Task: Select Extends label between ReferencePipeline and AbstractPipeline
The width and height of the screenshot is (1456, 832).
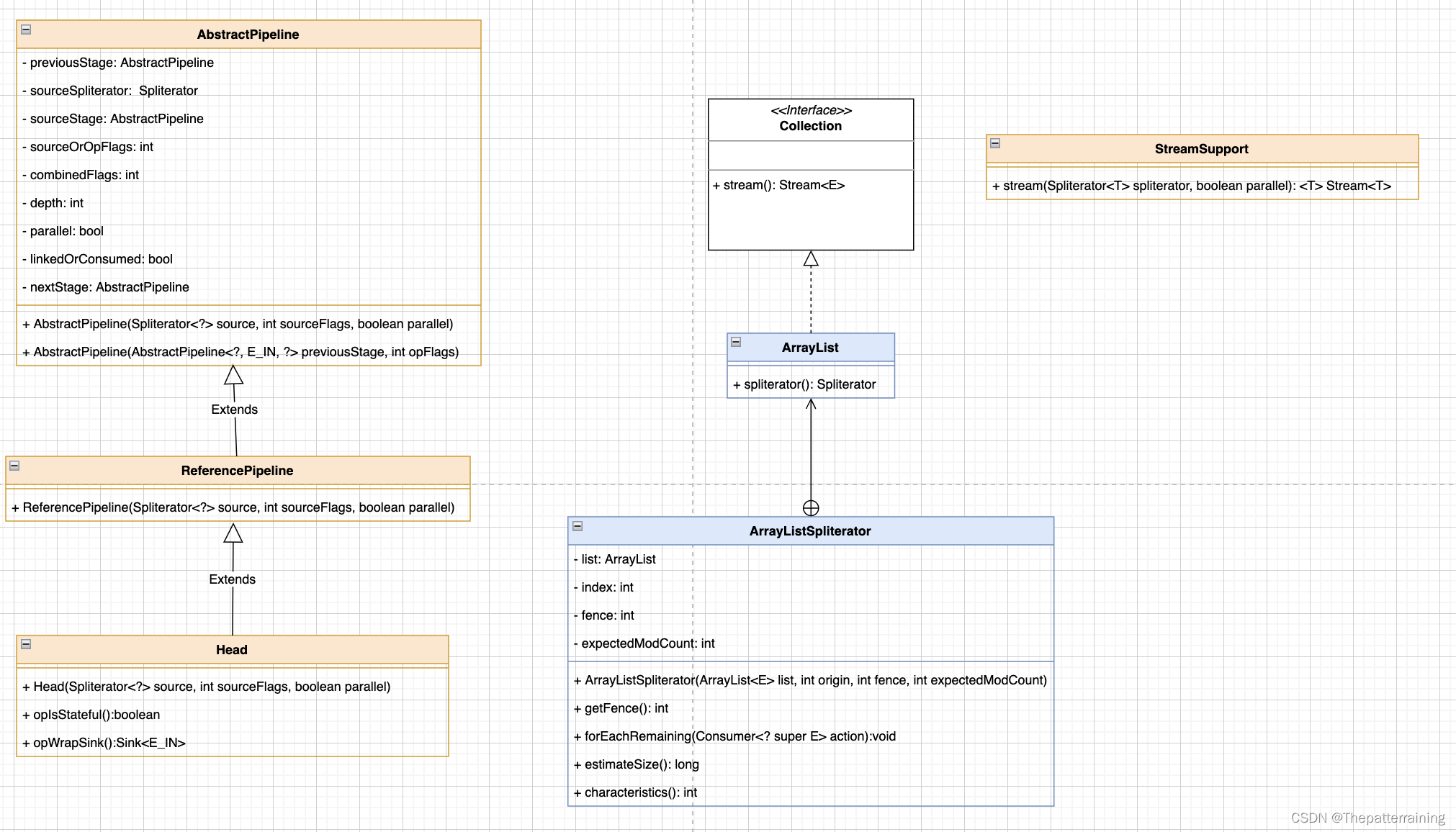Action: click(x=234, y=410)
